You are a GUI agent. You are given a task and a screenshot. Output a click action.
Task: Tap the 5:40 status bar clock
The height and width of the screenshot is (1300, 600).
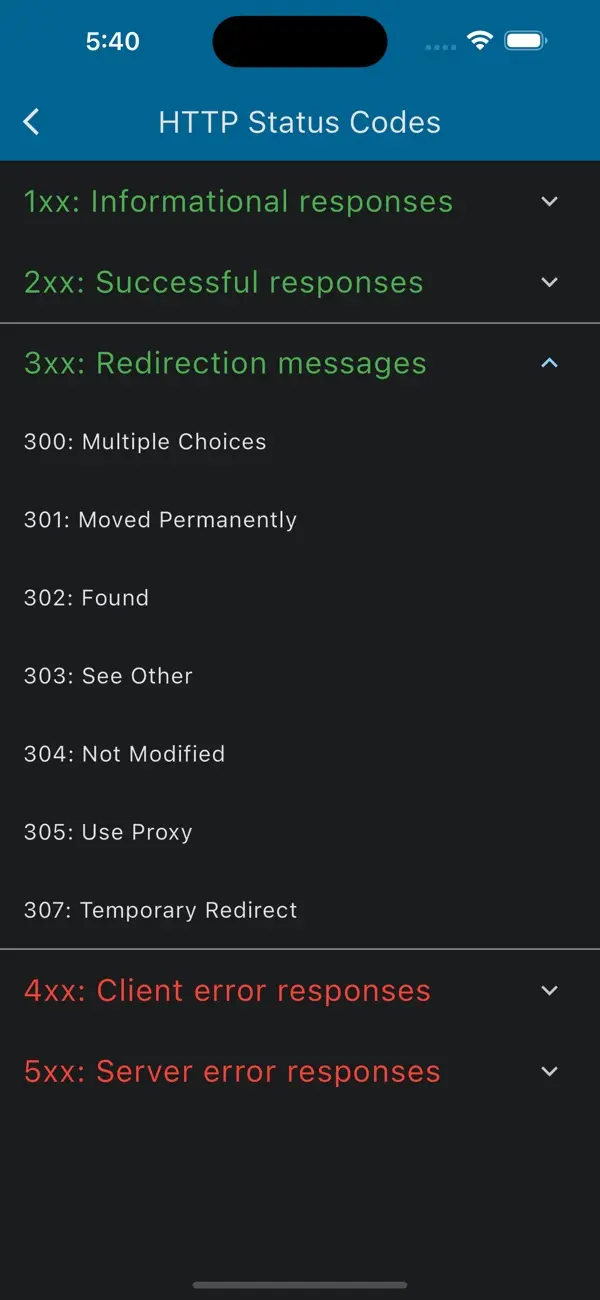click(112, 41)
